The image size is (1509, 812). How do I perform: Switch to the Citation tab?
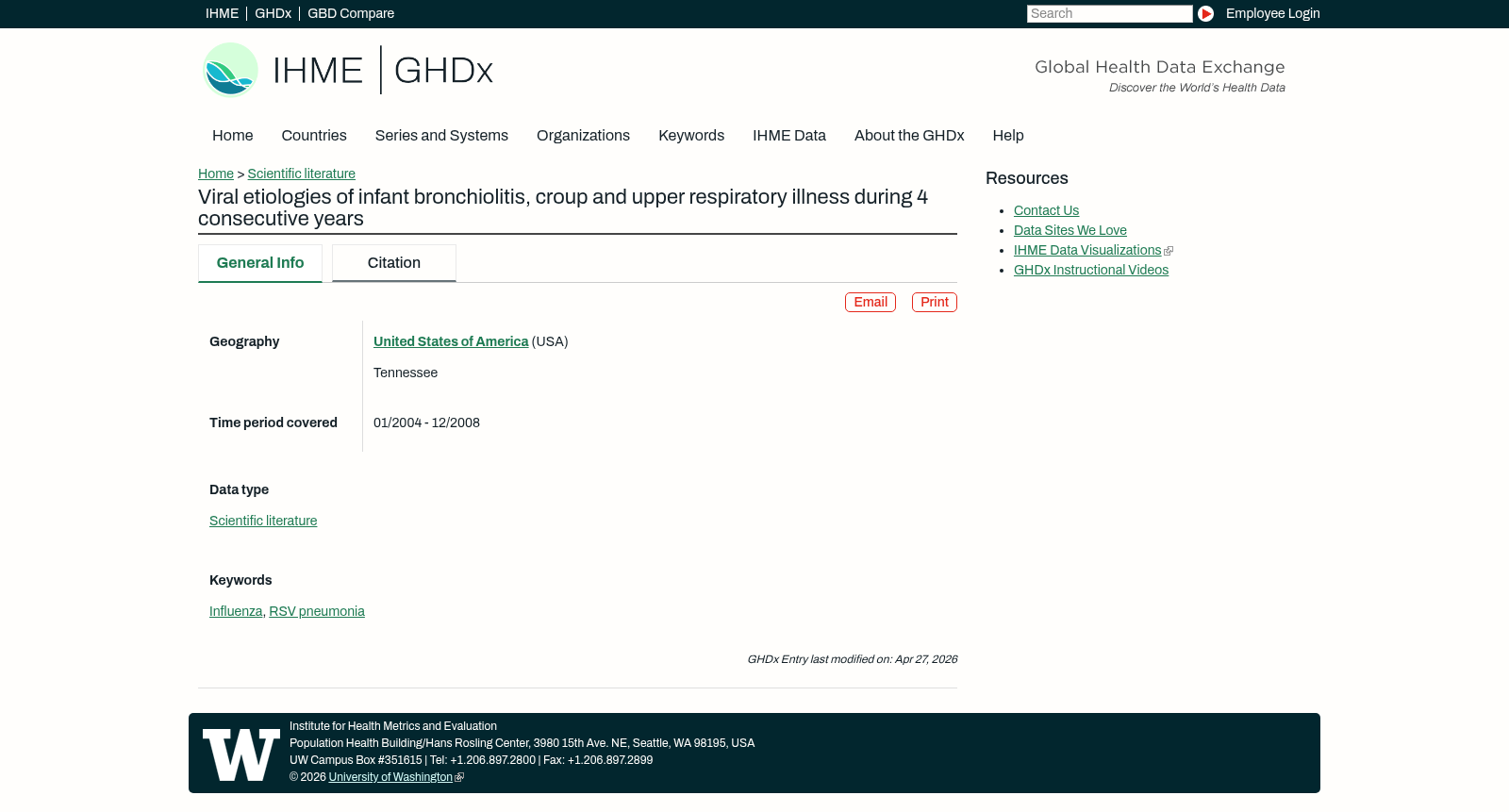(x=394, y=263)
